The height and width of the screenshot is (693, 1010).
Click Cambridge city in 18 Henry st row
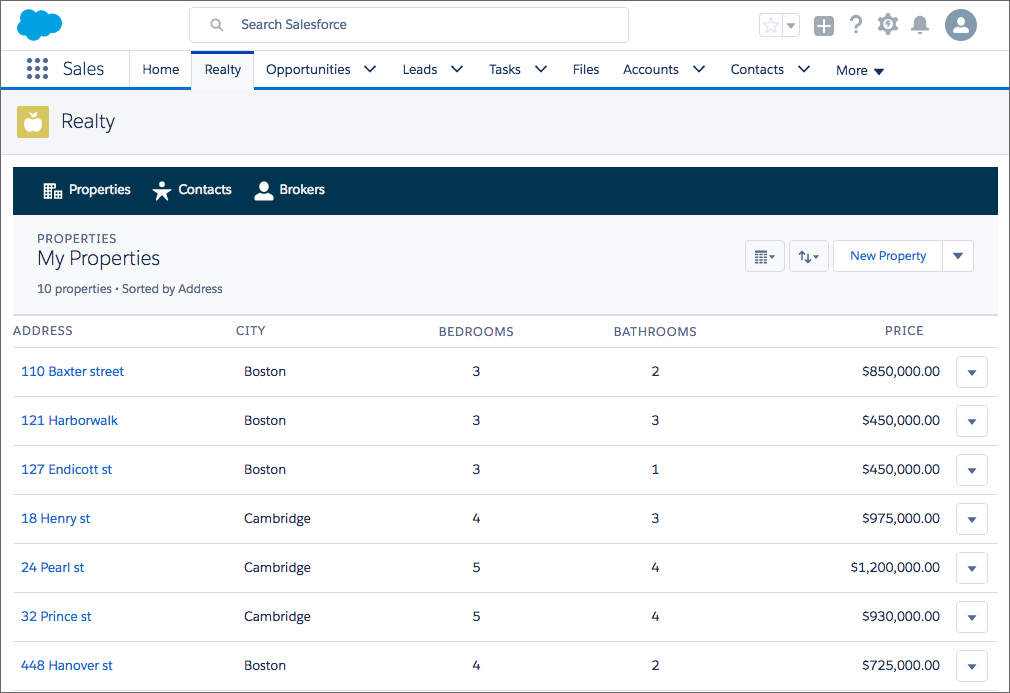(277, 518)
